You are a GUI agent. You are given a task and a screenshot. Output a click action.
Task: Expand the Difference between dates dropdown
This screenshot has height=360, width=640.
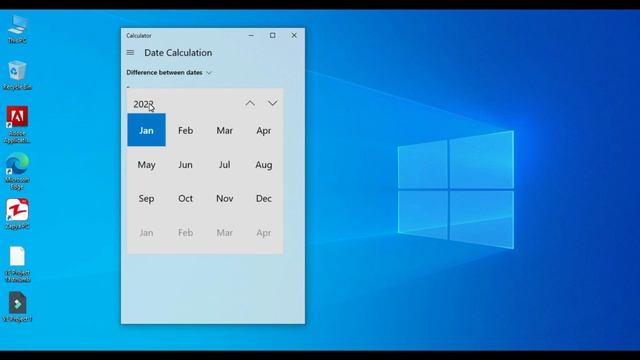pos(169,73)
